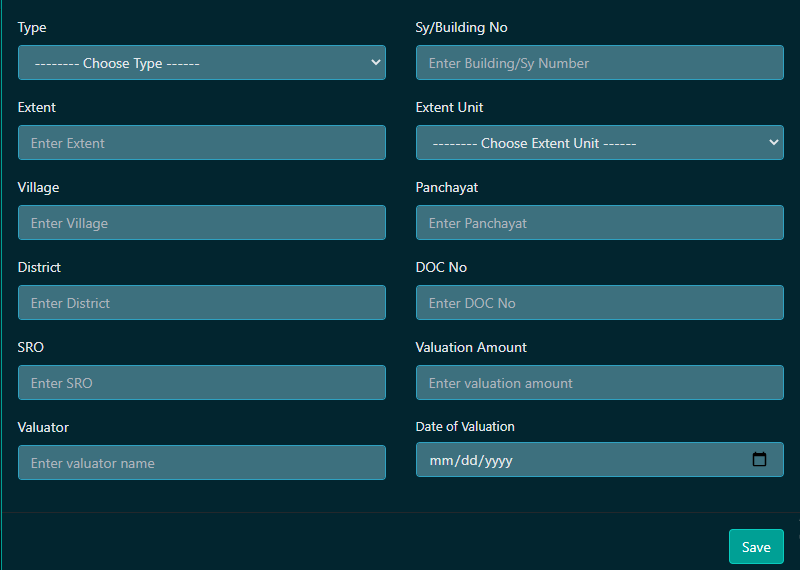
Task: Click the Type field label
Action: tap(32, 28)
